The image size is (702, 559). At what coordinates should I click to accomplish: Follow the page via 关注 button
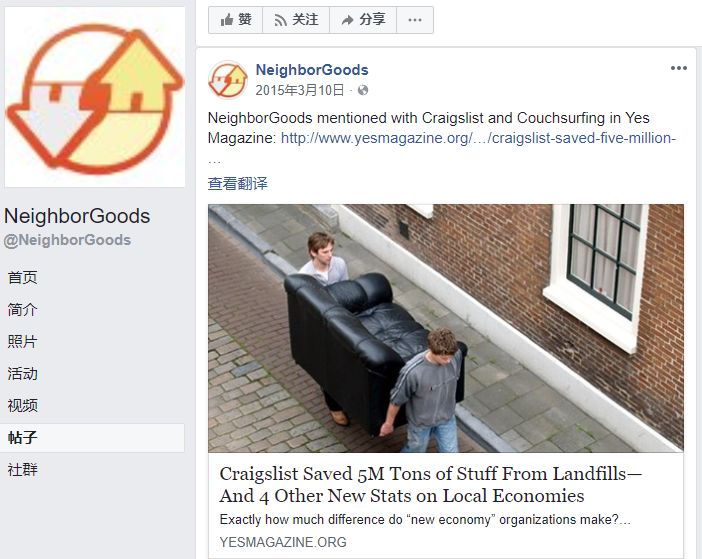(296, 20)
